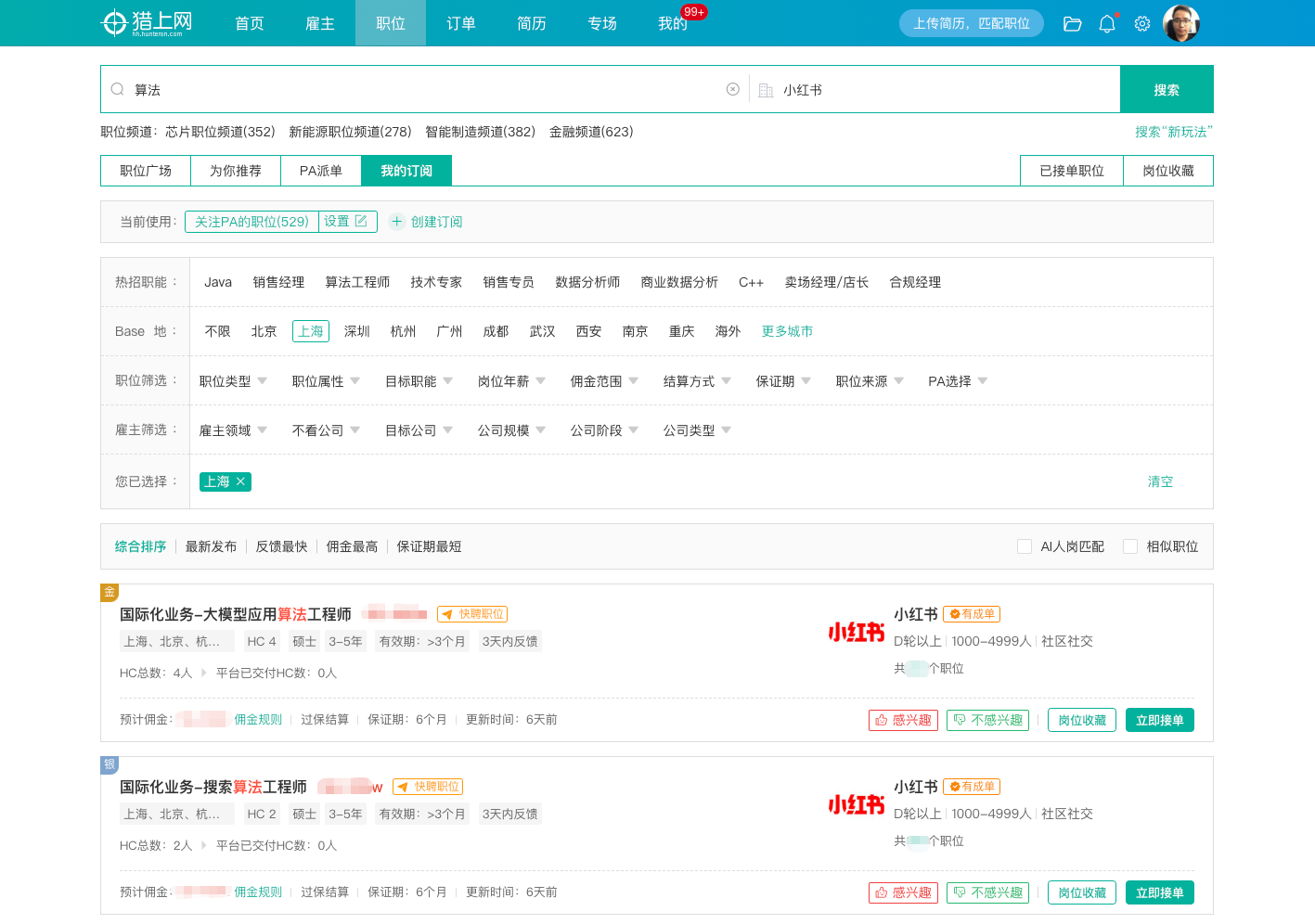Select 北京 as base city

(x=264, y=331)
